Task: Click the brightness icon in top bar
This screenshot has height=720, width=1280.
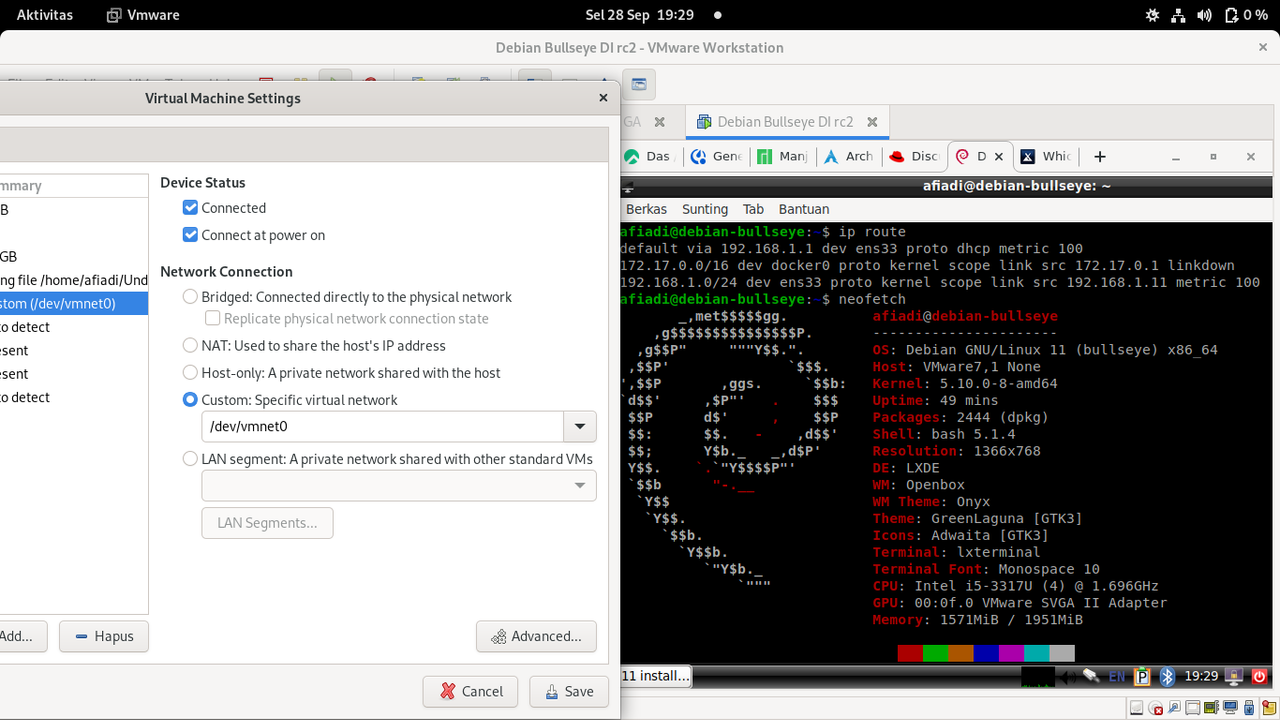Action: tap(1153, 15)
